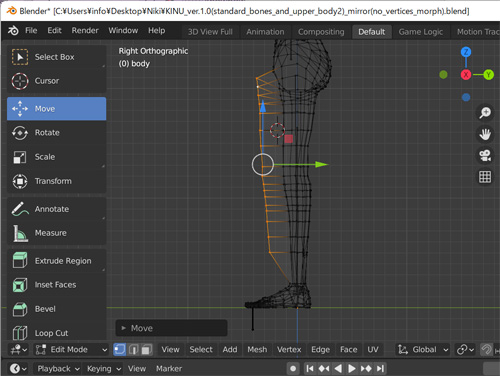The height and width of the screenshot is (376, 500).
Task: Pick the Loop Cut tool
Action: point(56,333)
